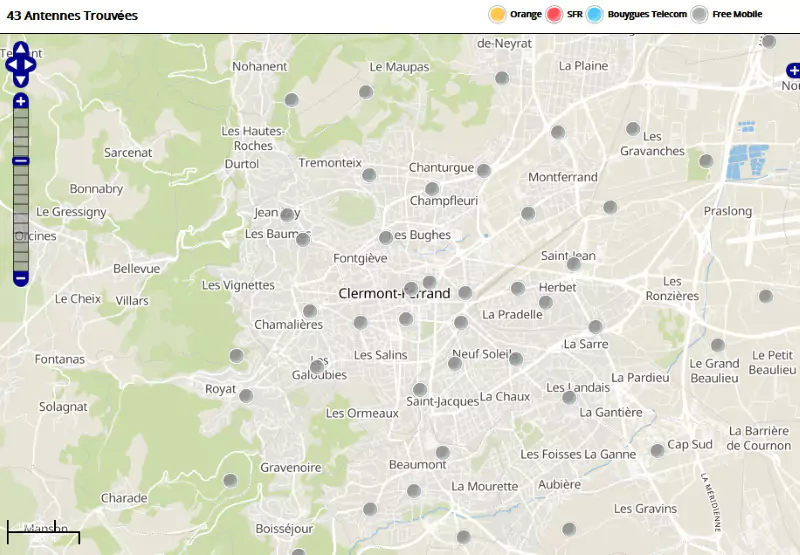Pan the map down with the arrow
800x555 pixels.
click(21, 80)
